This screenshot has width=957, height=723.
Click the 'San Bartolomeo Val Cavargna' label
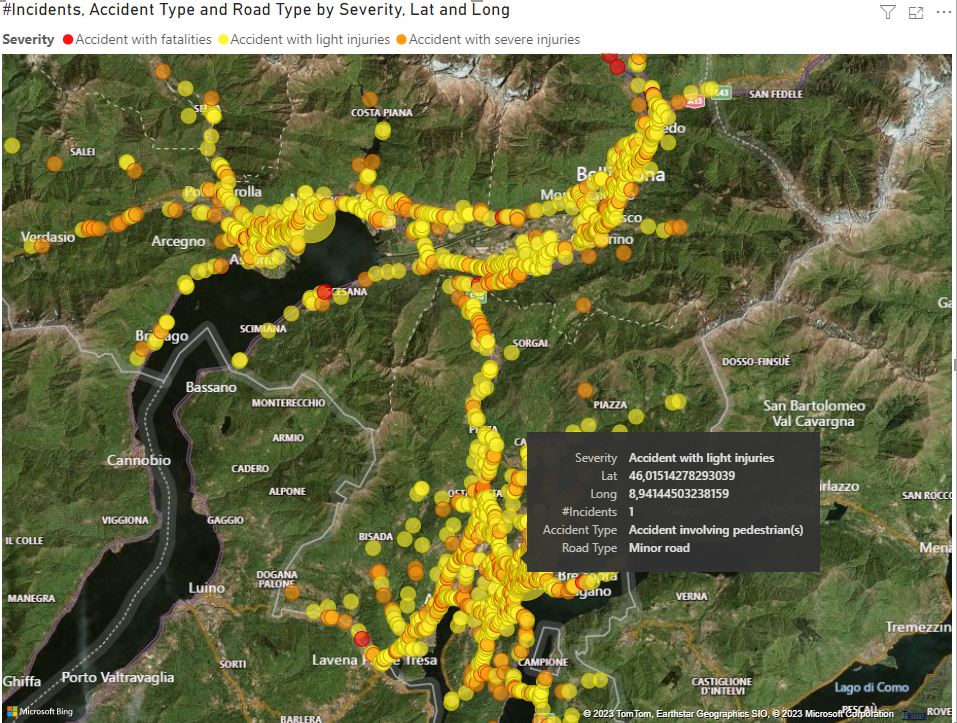814,413
